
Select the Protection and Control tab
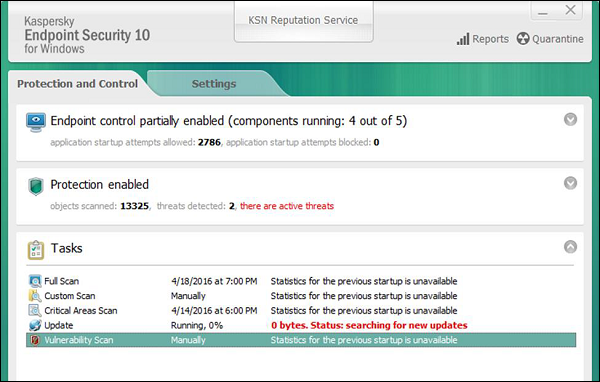[x=77, y=83]
